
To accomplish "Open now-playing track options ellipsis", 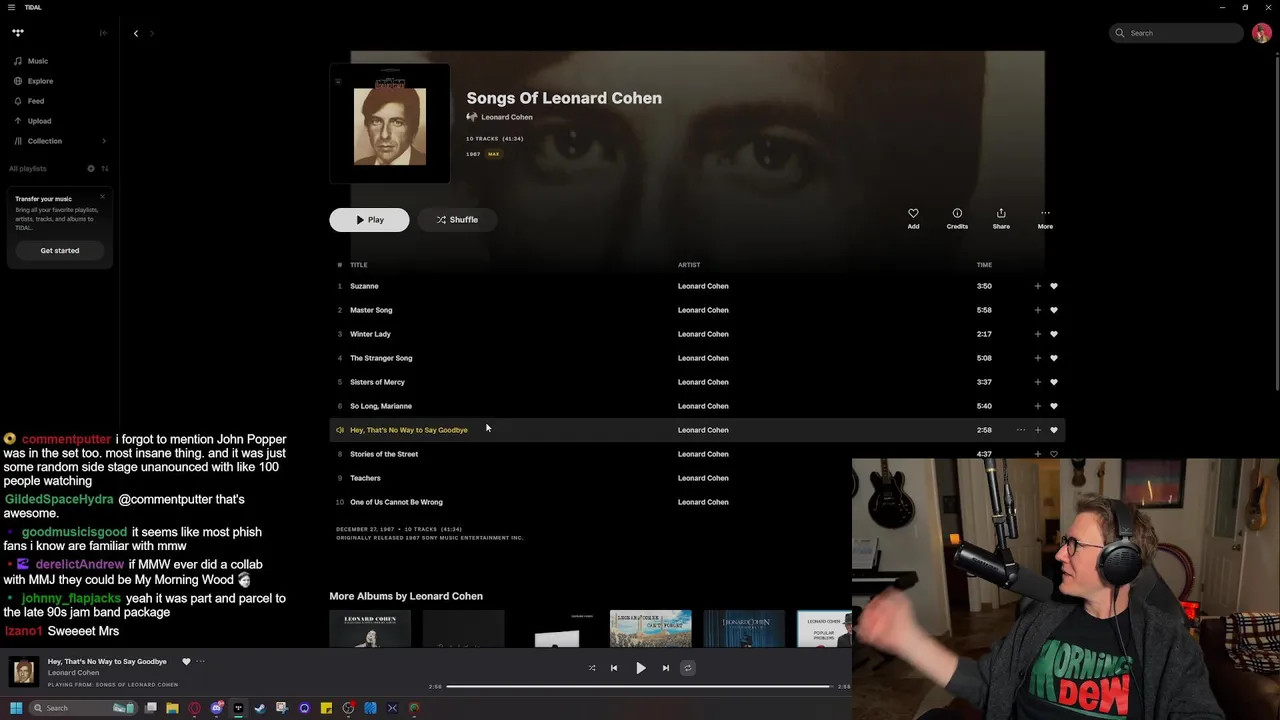I will click(200, 661).
